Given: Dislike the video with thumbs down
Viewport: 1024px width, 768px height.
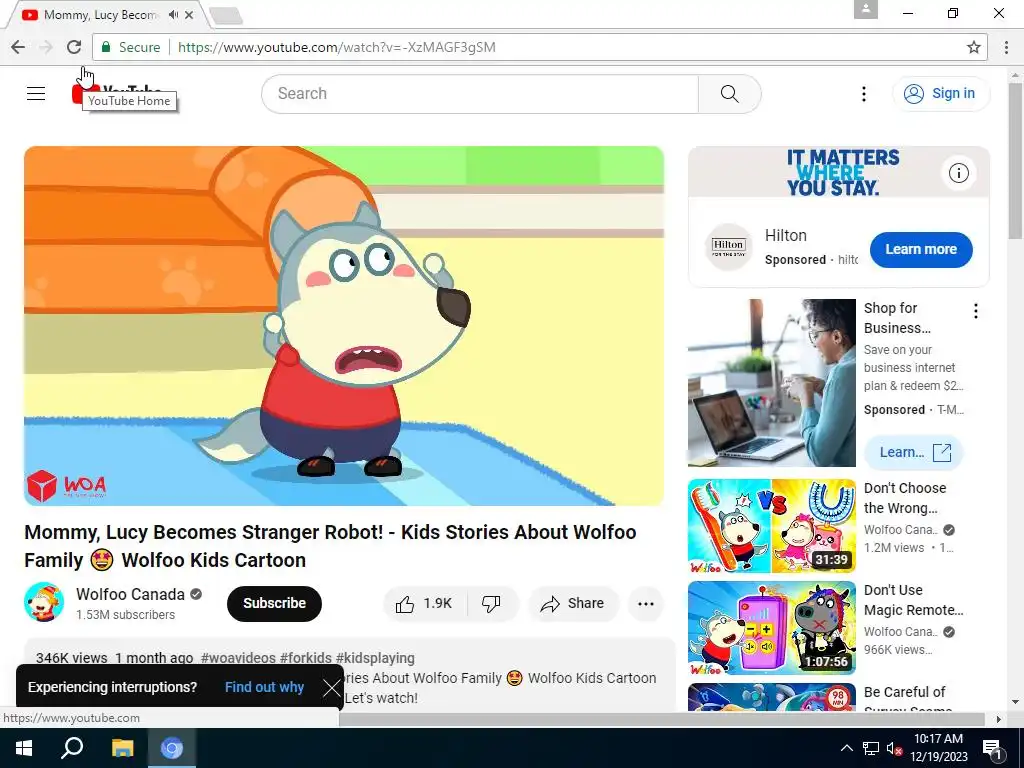Looking at the screenshot, I should pyautogui.click(x=492, y=603).
